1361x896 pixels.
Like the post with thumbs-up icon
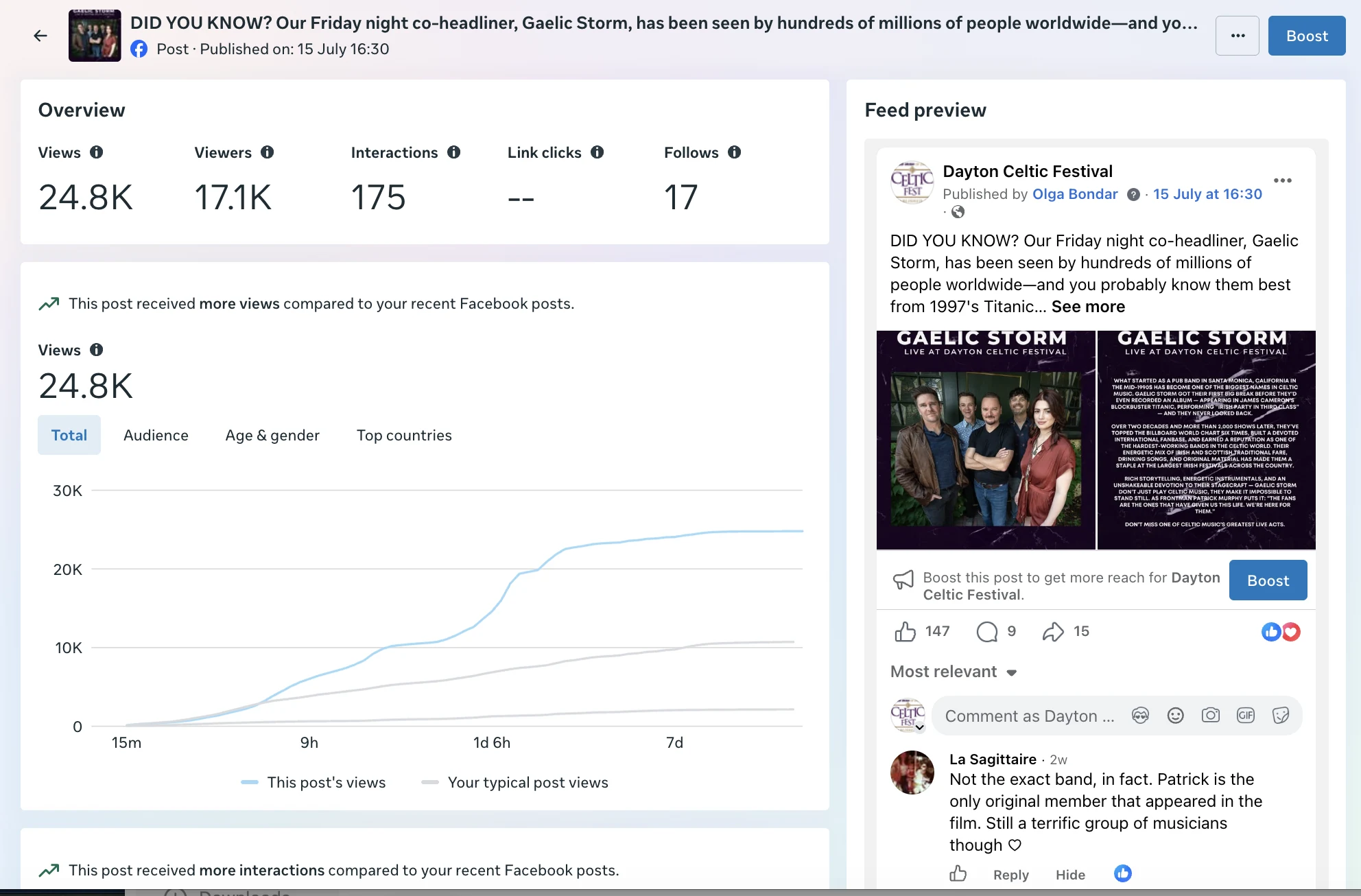tap(905, 631)
